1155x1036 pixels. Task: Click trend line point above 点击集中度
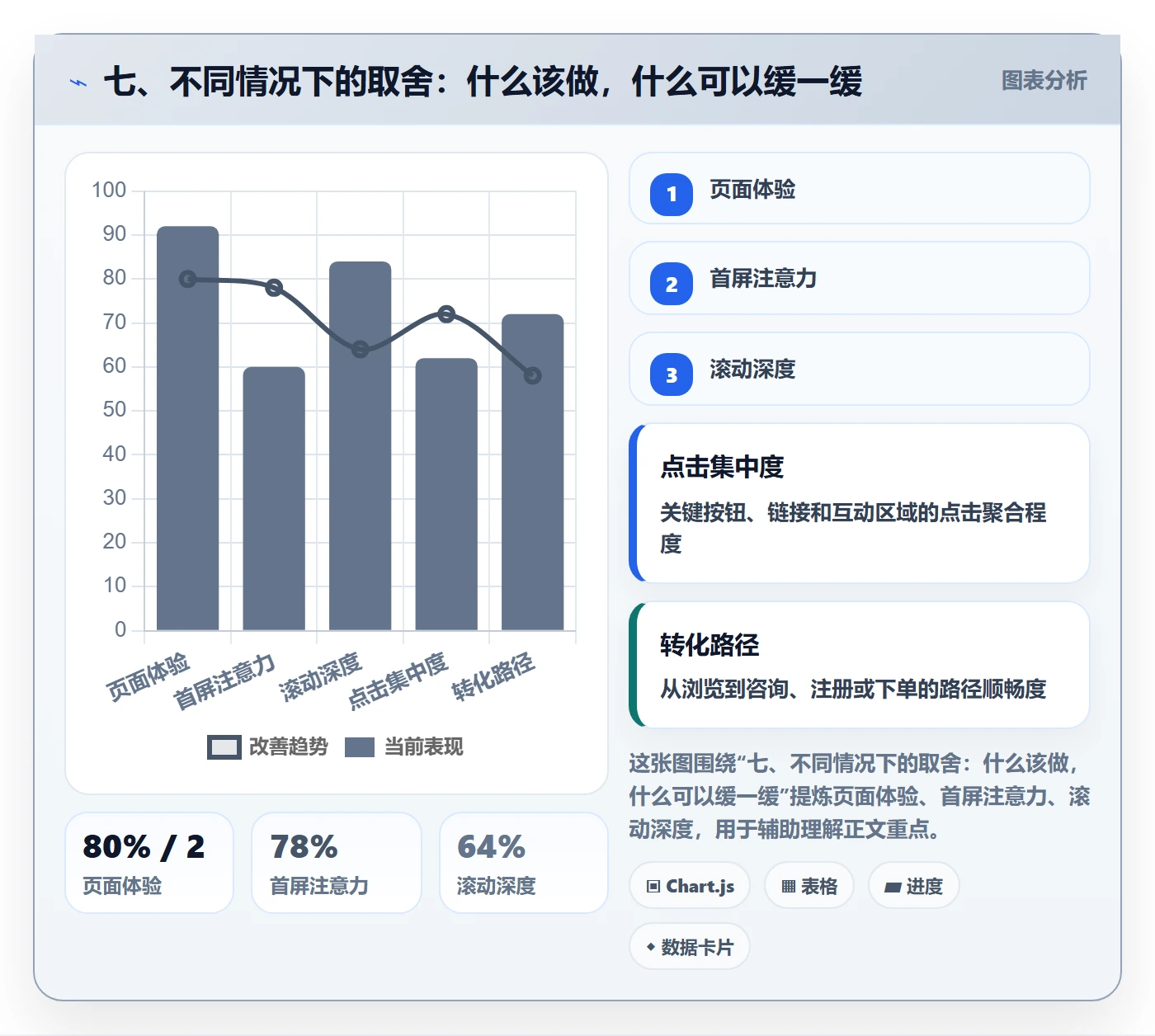pos(446,314)
